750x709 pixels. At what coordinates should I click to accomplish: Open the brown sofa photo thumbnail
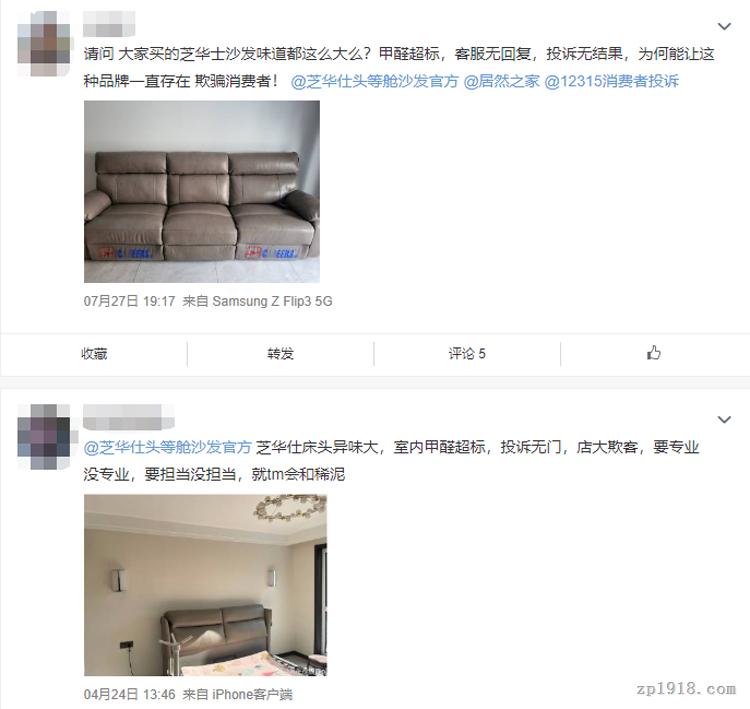coord(202,191)
